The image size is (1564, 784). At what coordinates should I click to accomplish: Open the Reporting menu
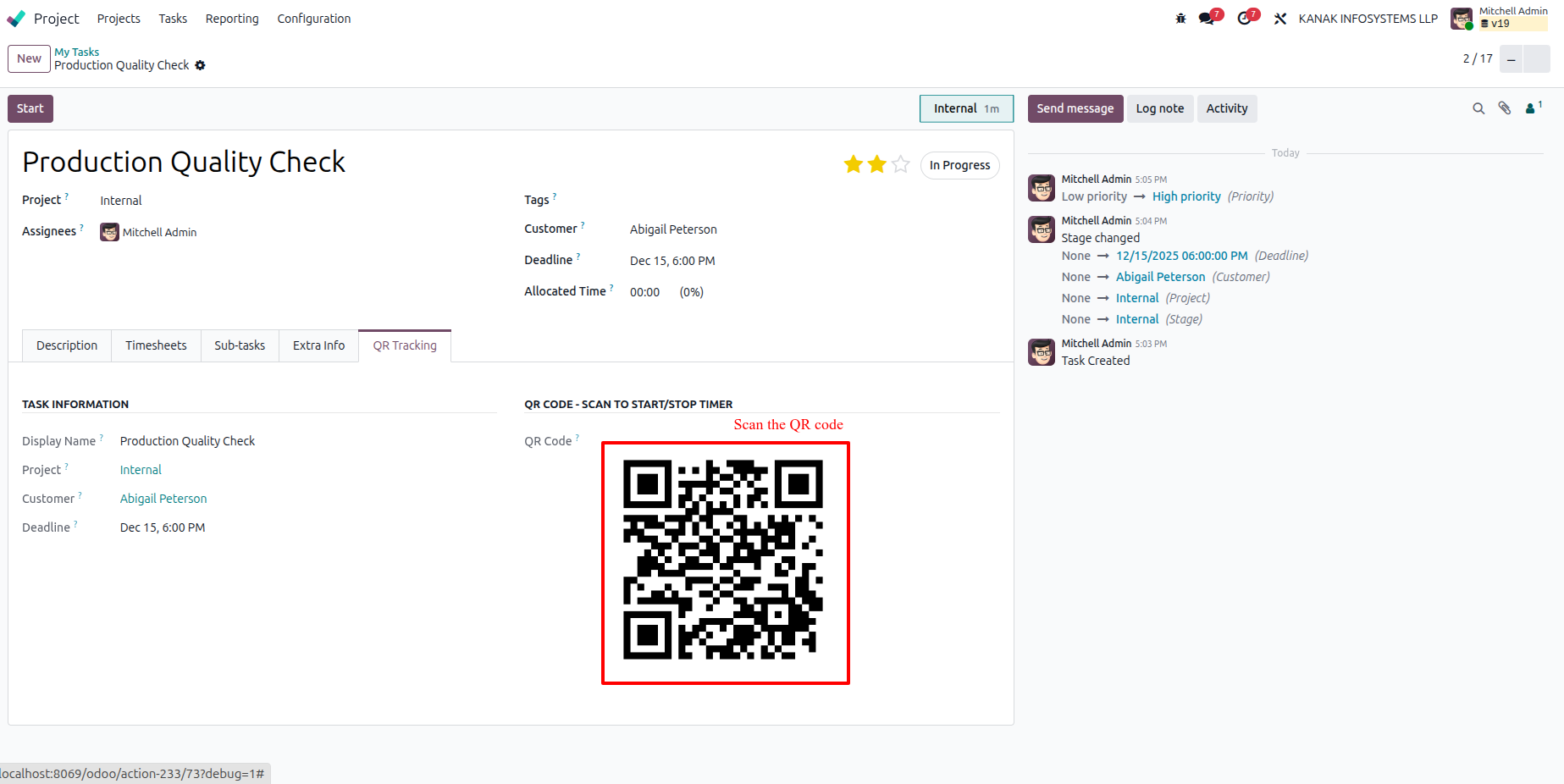coord(232,19)
